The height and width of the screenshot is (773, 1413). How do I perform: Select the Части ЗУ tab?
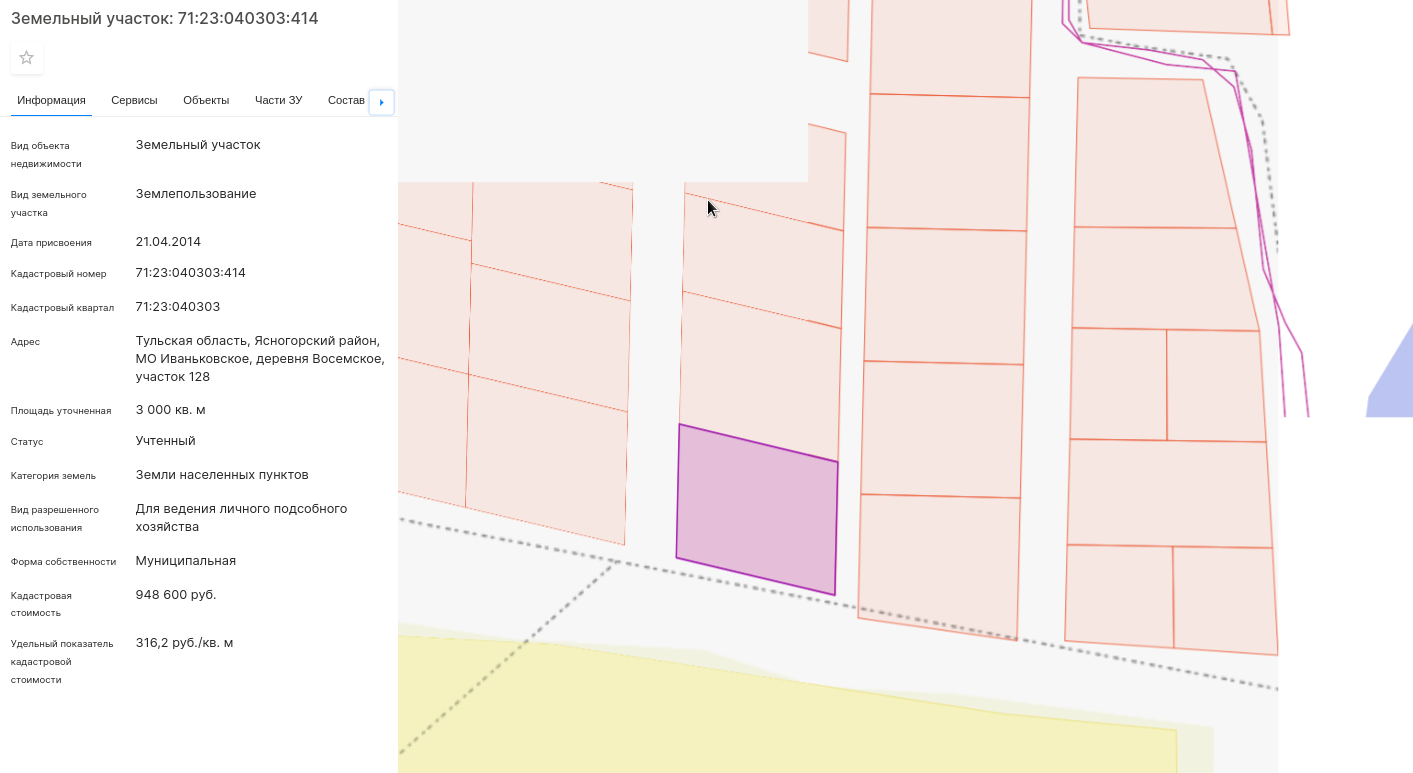[278, 100]
